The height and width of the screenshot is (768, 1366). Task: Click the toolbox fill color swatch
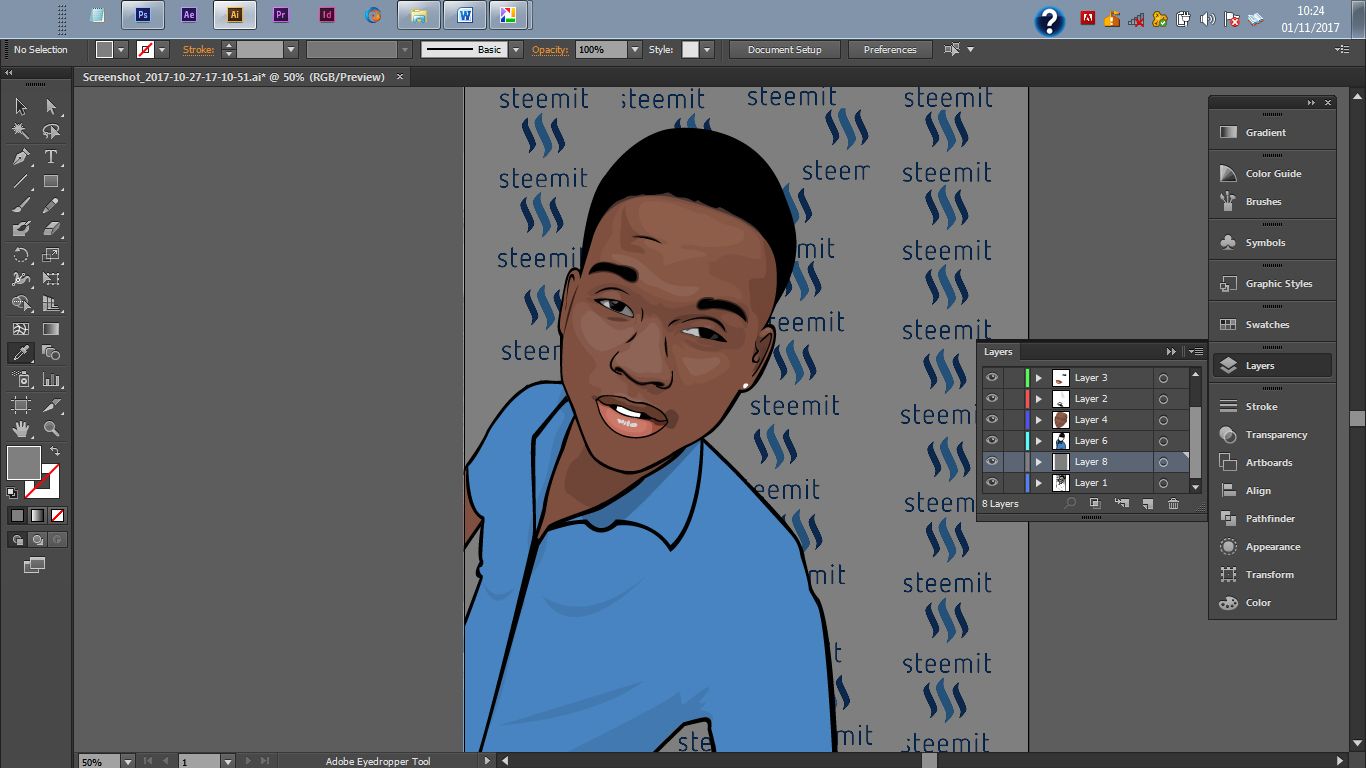[24, 463]
